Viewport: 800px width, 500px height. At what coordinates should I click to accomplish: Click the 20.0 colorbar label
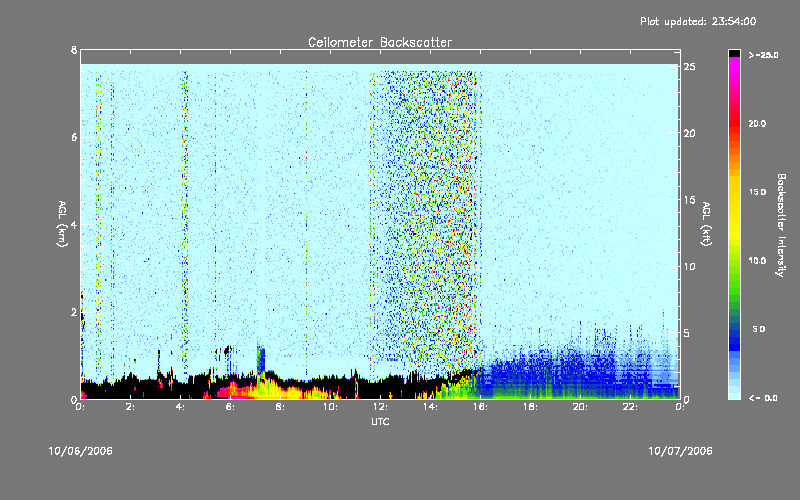click(x=757, y=123)
